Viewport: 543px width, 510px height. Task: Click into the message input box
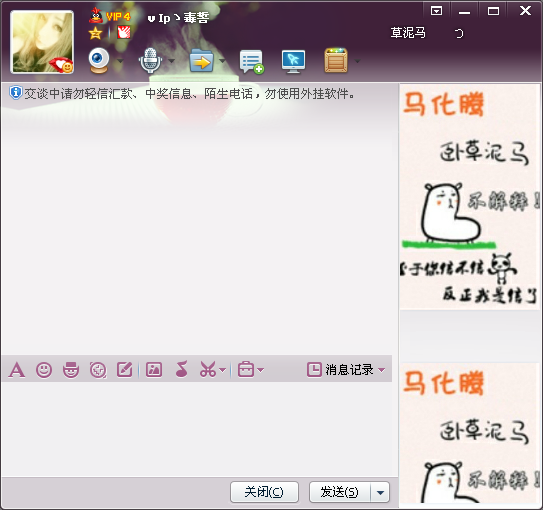[x=197, y=429]
